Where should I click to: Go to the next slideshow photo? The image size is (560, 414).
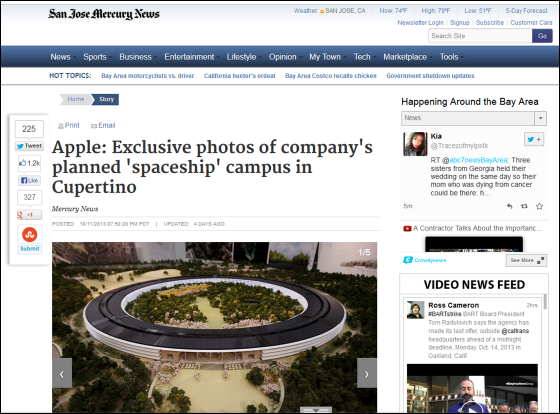(367, 374)
